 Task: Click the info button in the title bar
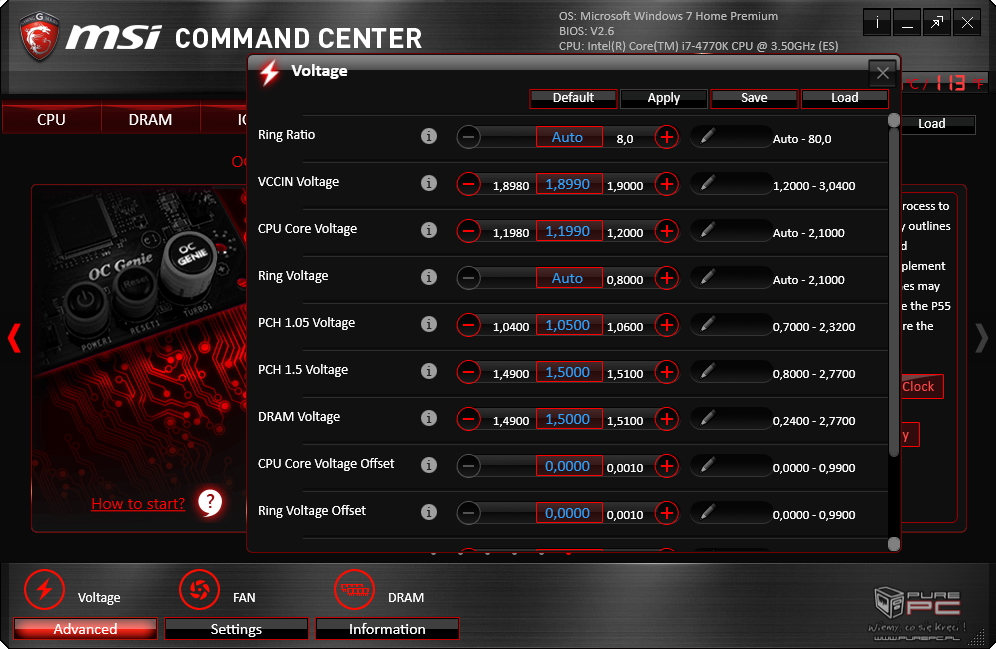(877, 23)
